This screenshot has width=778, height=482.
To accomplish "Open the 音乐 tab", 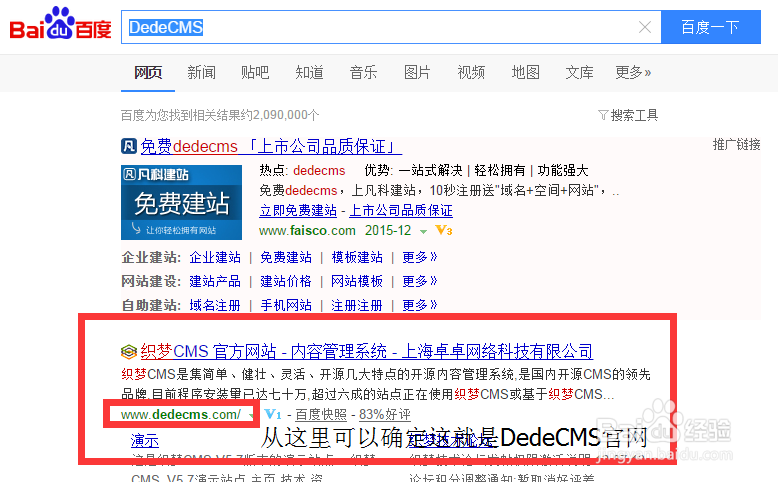I will pyautogui.click(x=363, y=72).
